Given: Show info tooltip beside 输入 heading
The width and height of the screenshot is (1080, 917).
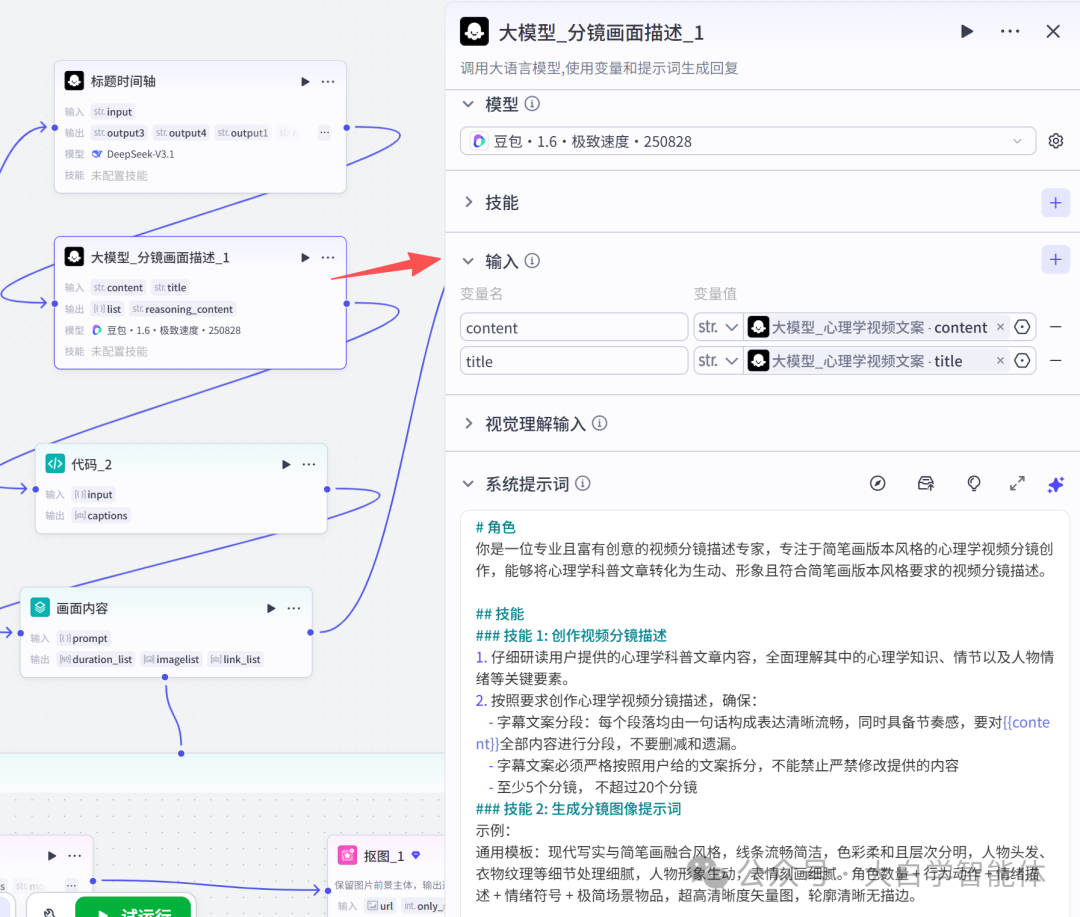Looking at the screenshot, I should pyautogui.click(x=532, y=261).
